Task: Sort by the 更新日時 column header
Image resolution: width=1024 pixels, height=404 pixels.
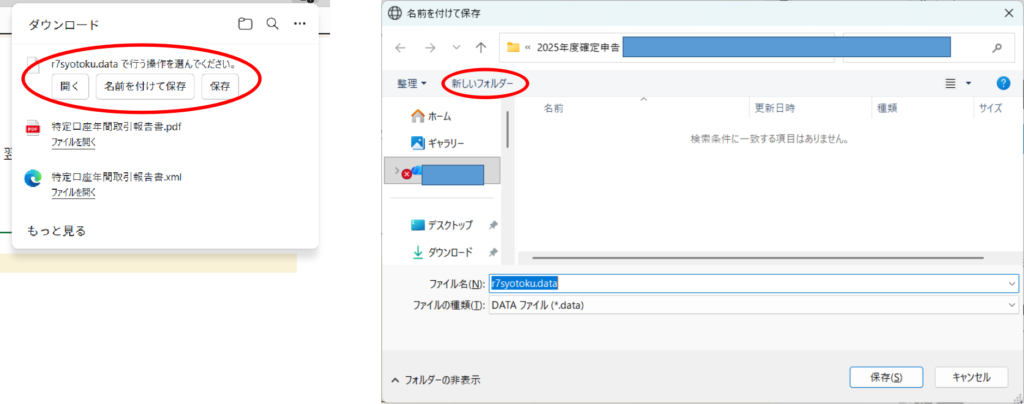Action: coord(774,107)
